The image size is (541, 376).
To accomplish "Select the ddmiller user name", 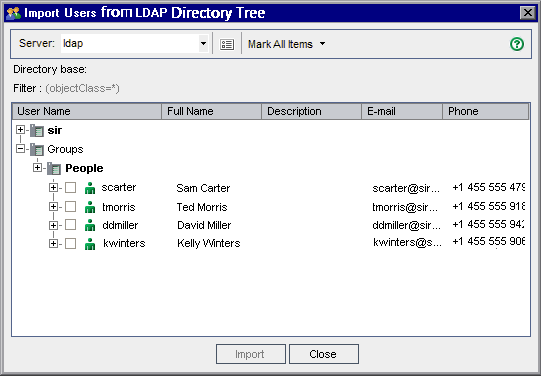I will [120, 225].
